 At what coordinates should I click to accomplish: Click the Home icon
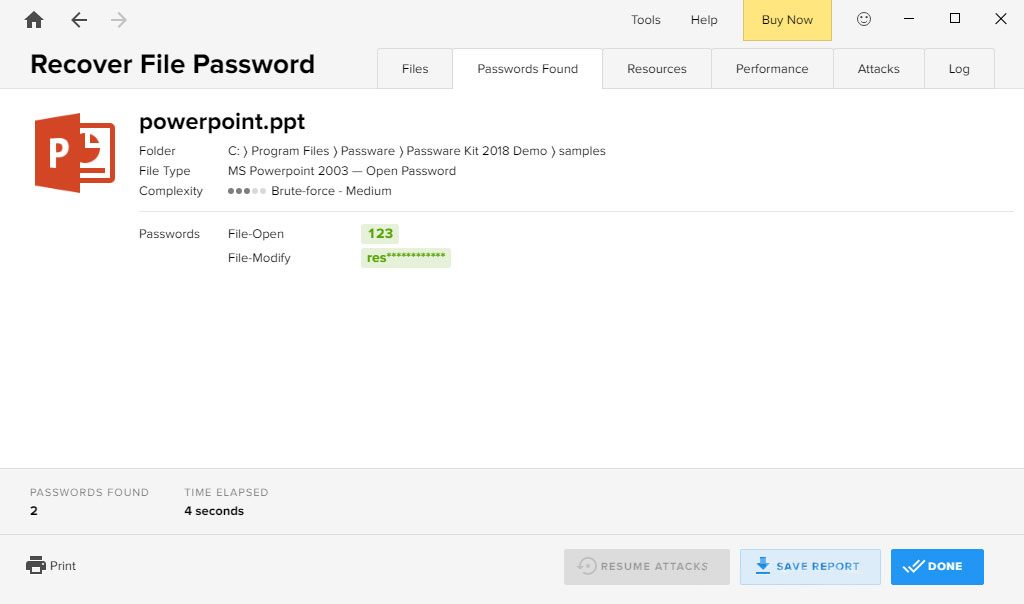[x=34, y=20]
